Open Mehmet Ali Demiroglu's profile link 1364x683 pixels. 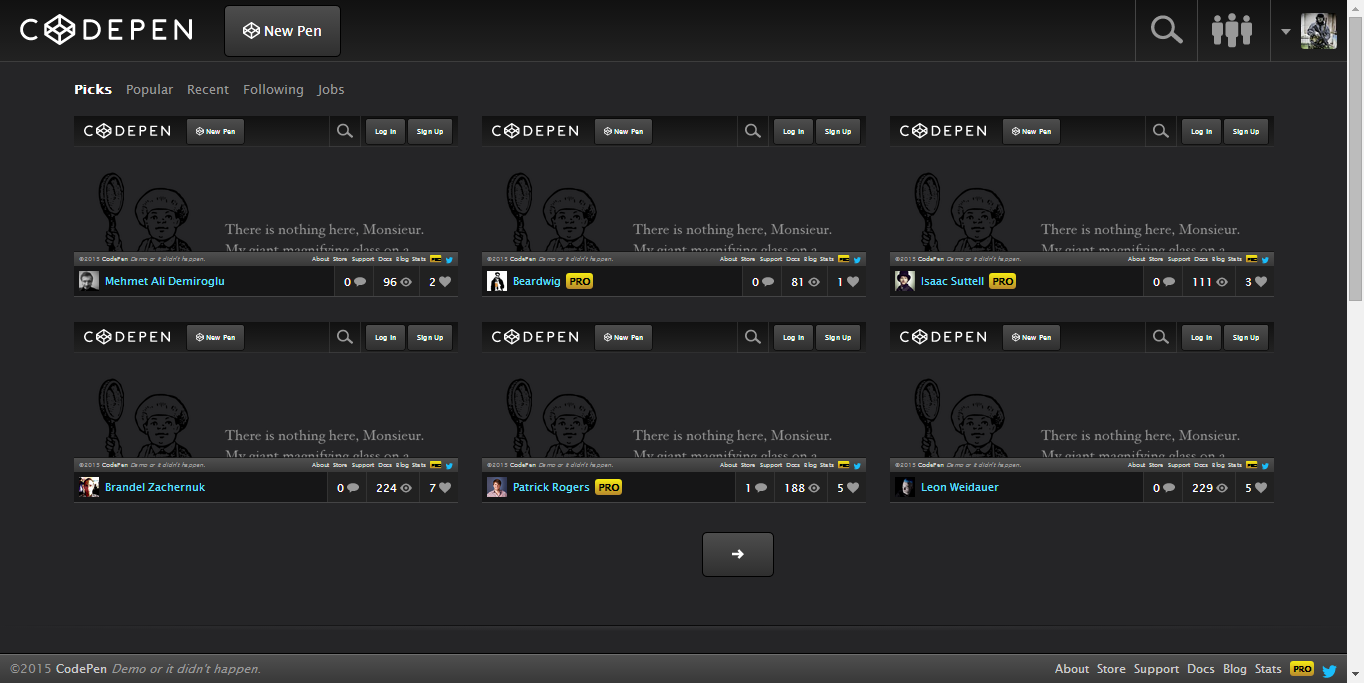165,281
